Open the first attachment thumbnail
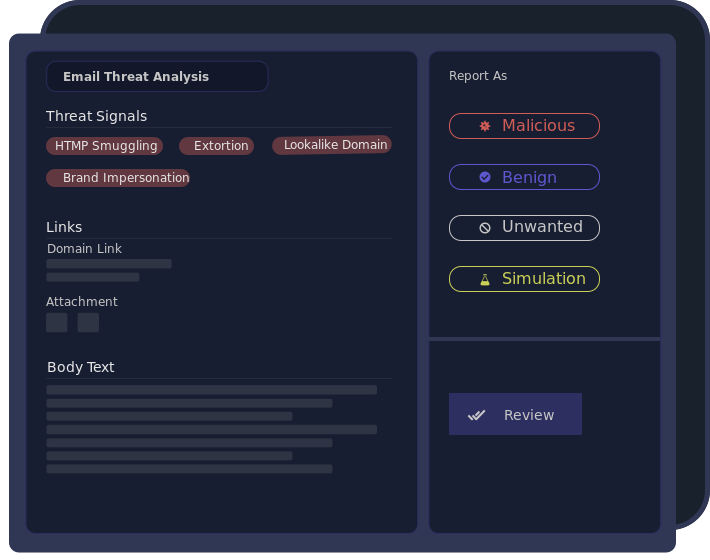The height and width of the screenshot is (560, 710). (x=57, y=322)
